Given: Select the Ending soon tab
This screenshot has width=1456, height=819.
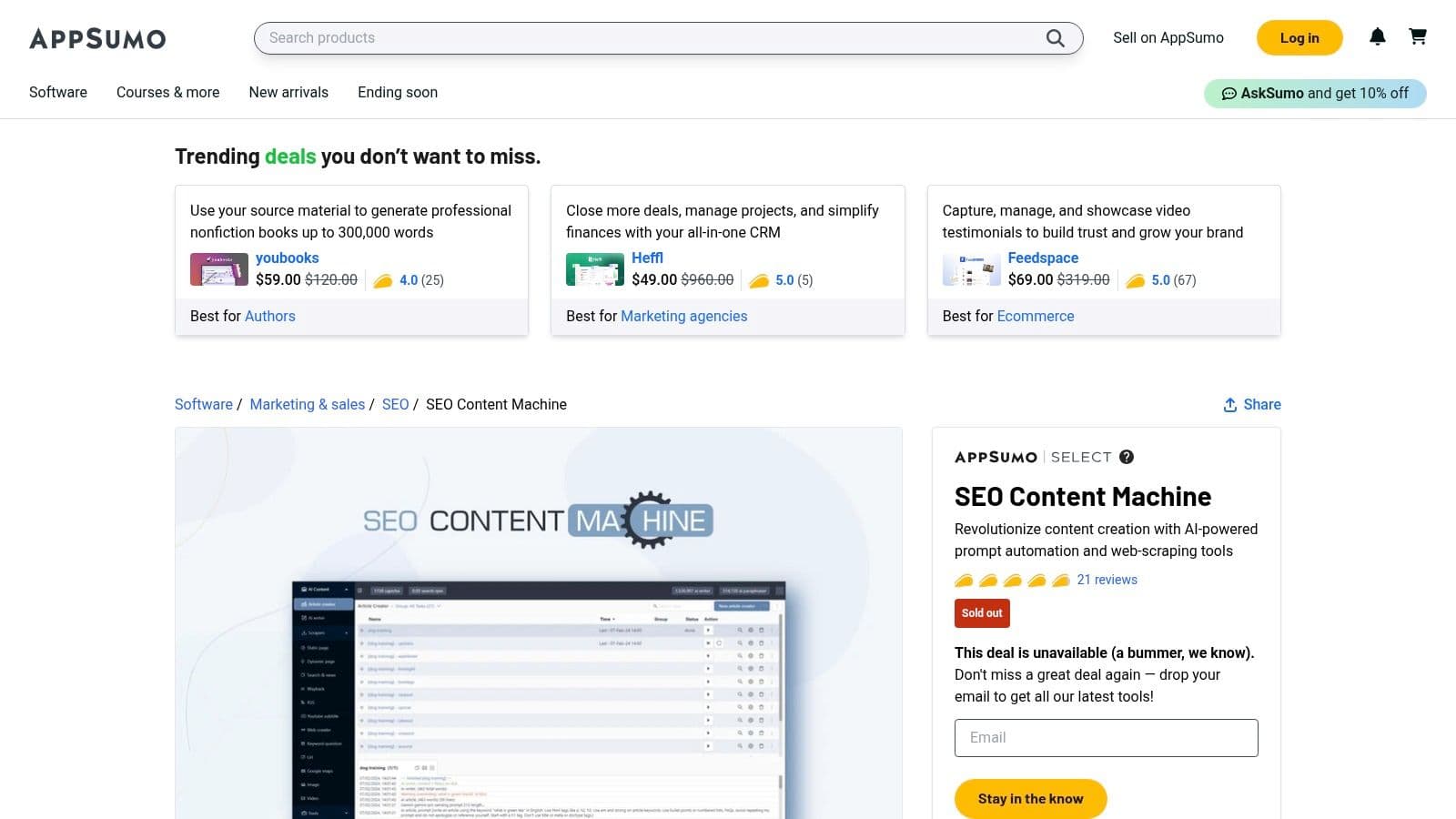Looking at the screenshot, I should pos(397,92).
